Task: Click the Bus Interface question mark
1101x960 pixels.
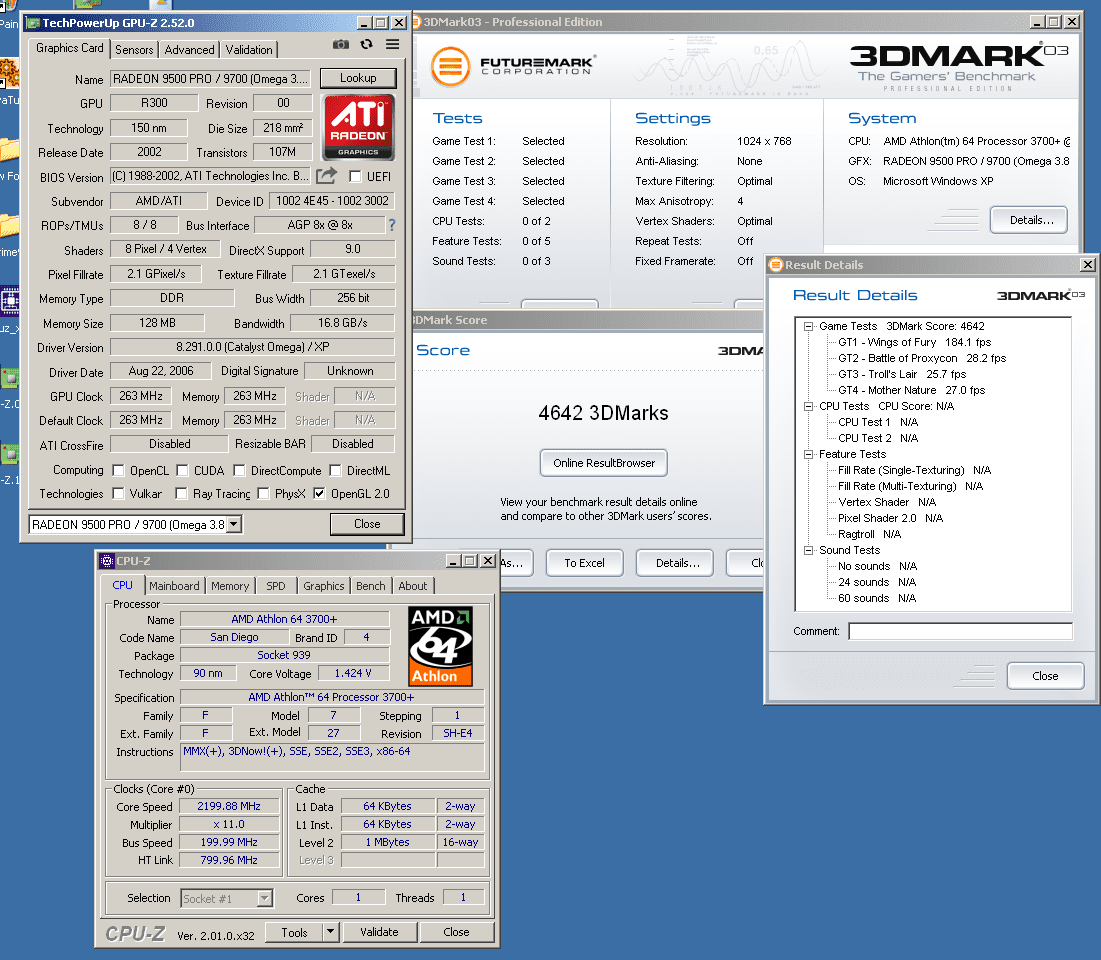Action: [x=392, y=225]
